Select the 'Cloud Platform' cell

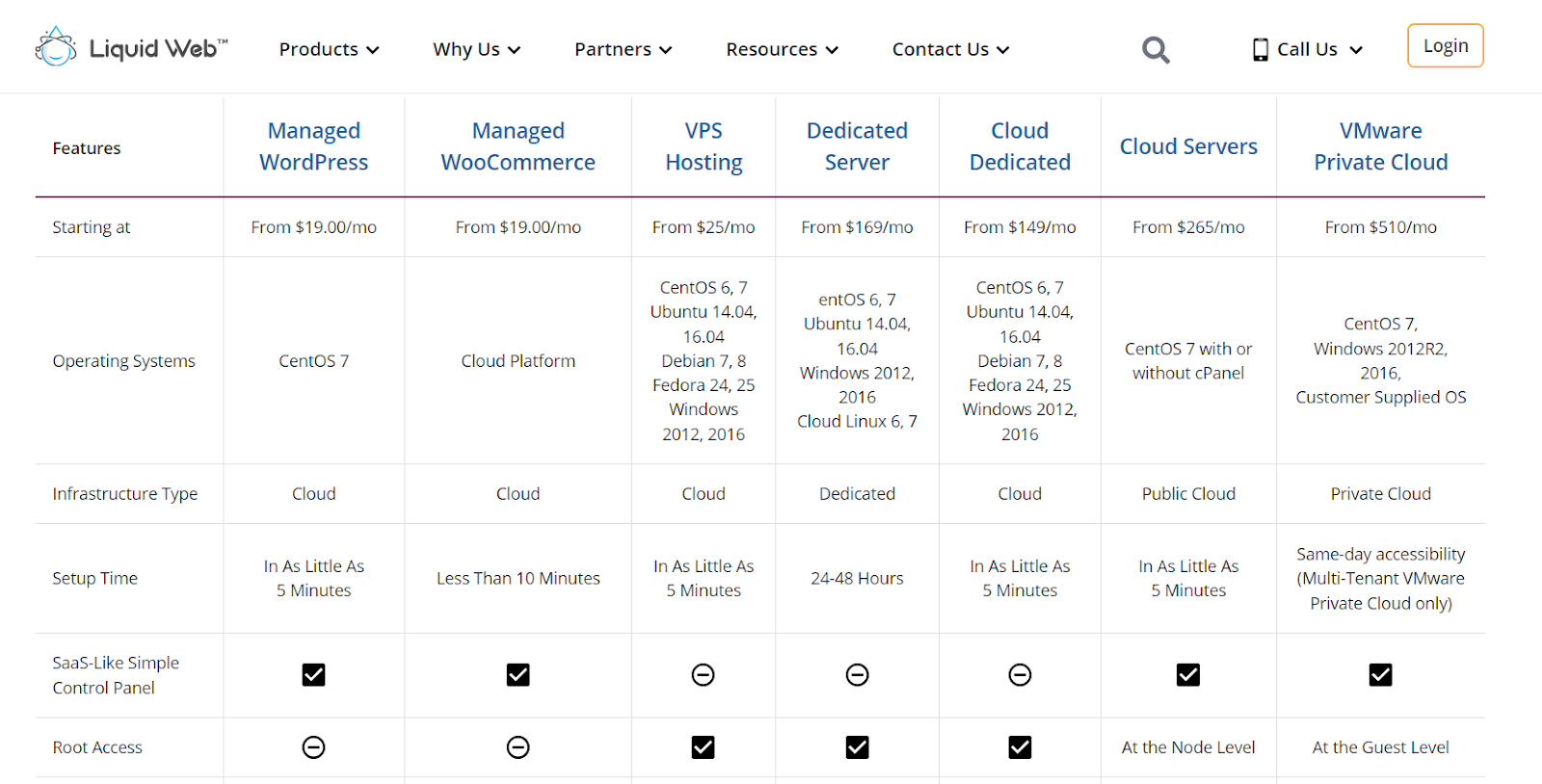point(518,361)
